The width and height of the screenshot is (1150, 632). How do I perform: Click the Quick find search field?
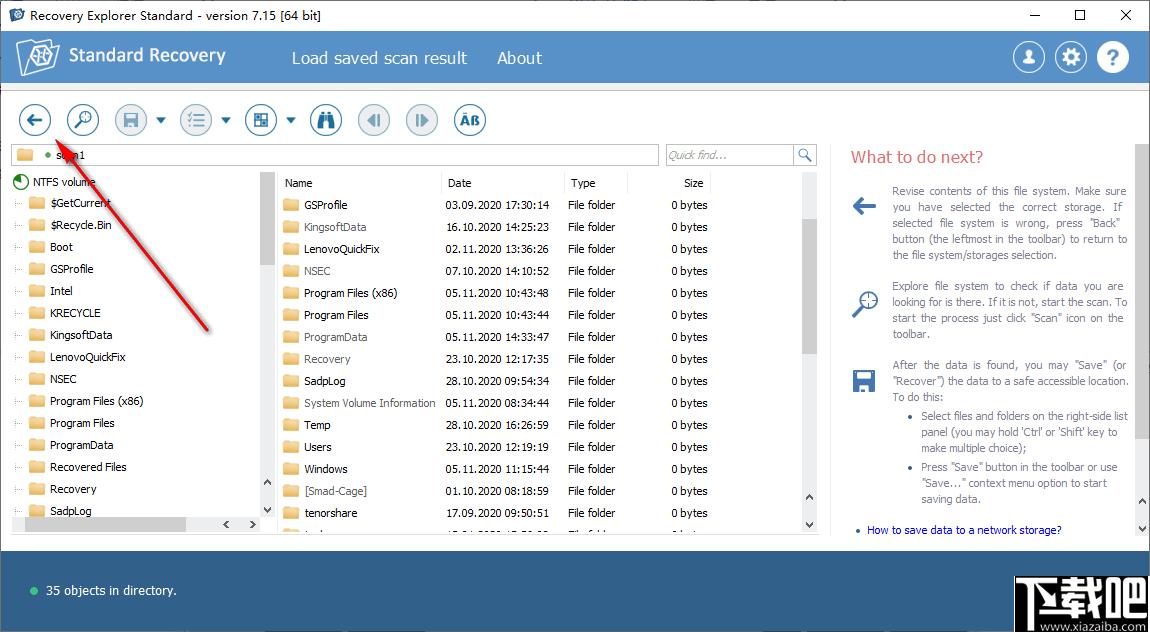coord(729,155)
